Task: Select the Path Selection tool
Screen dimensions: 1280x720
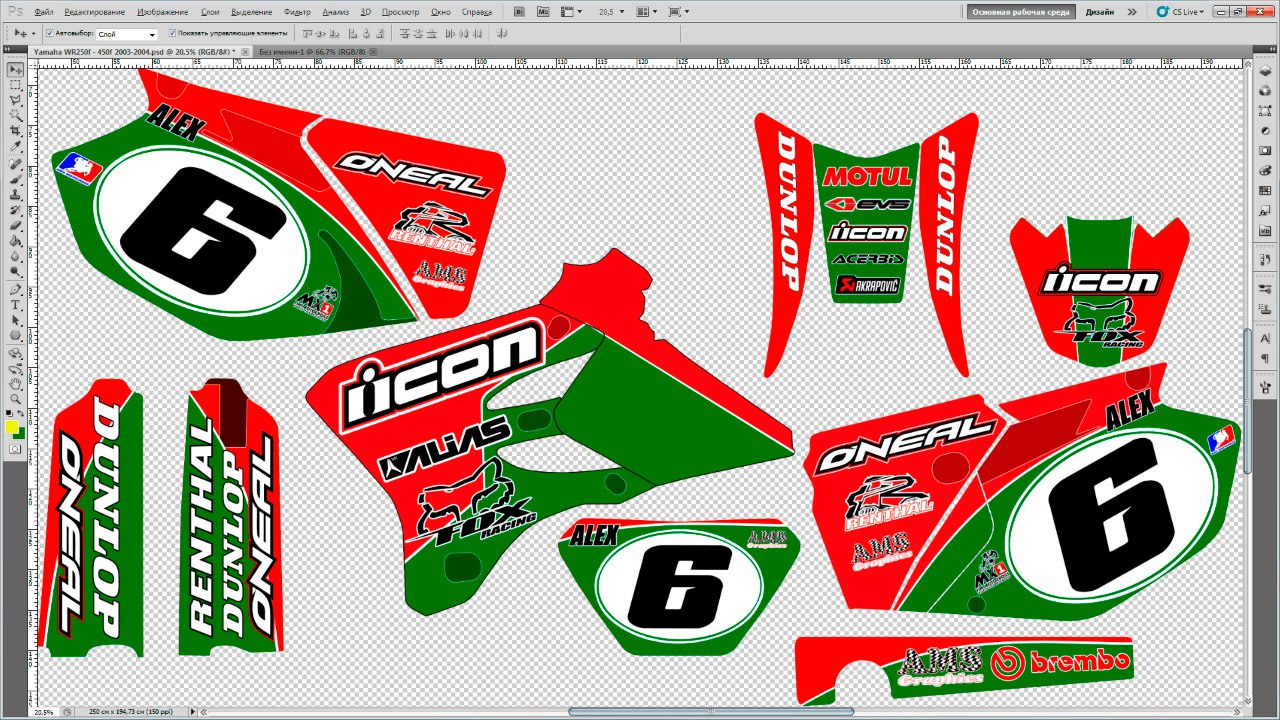Action: [x=16, y=321]
